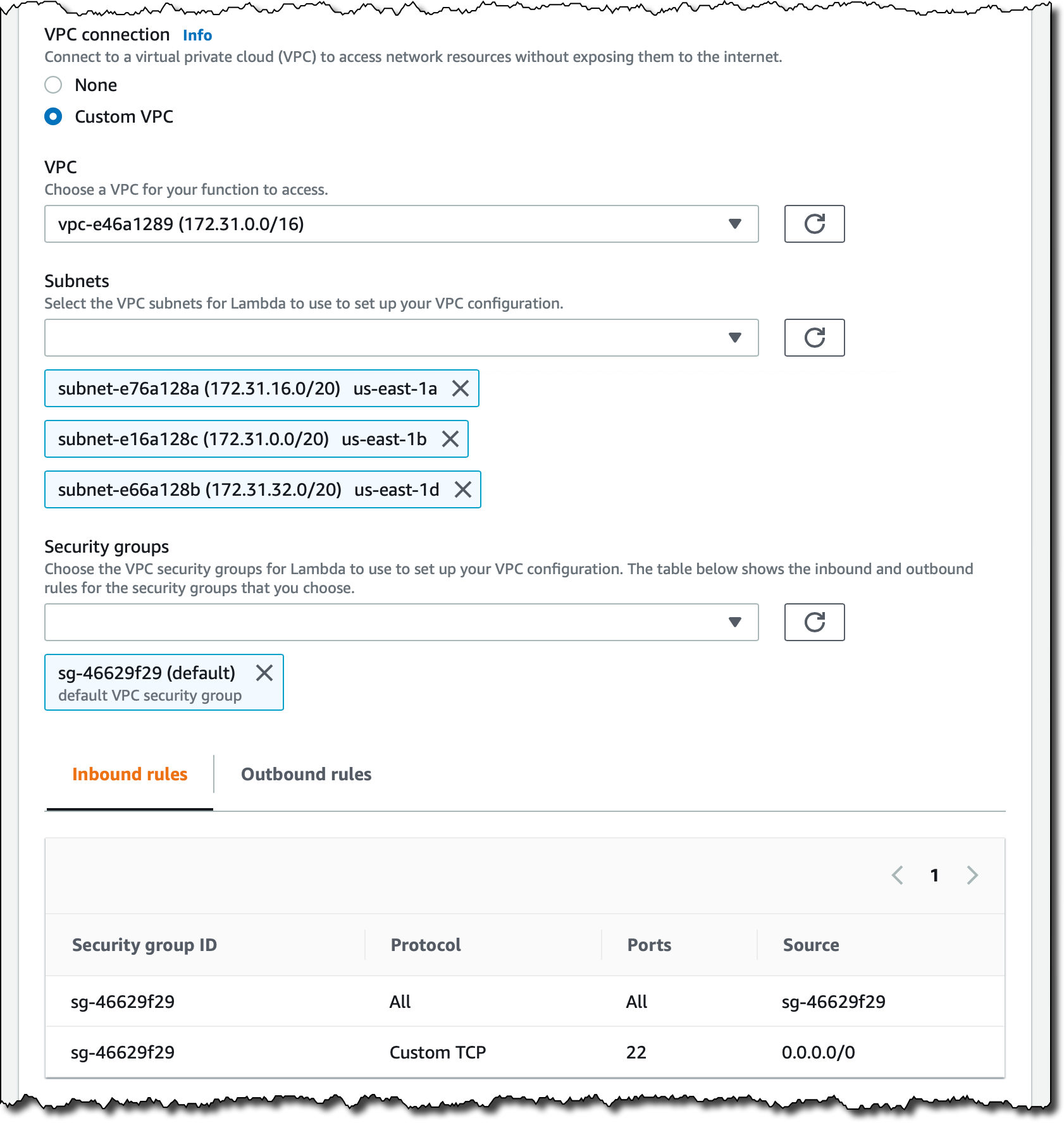Click port 22 cell
Viewport: 1064px width, 1123px height.
coord(636,1052)
